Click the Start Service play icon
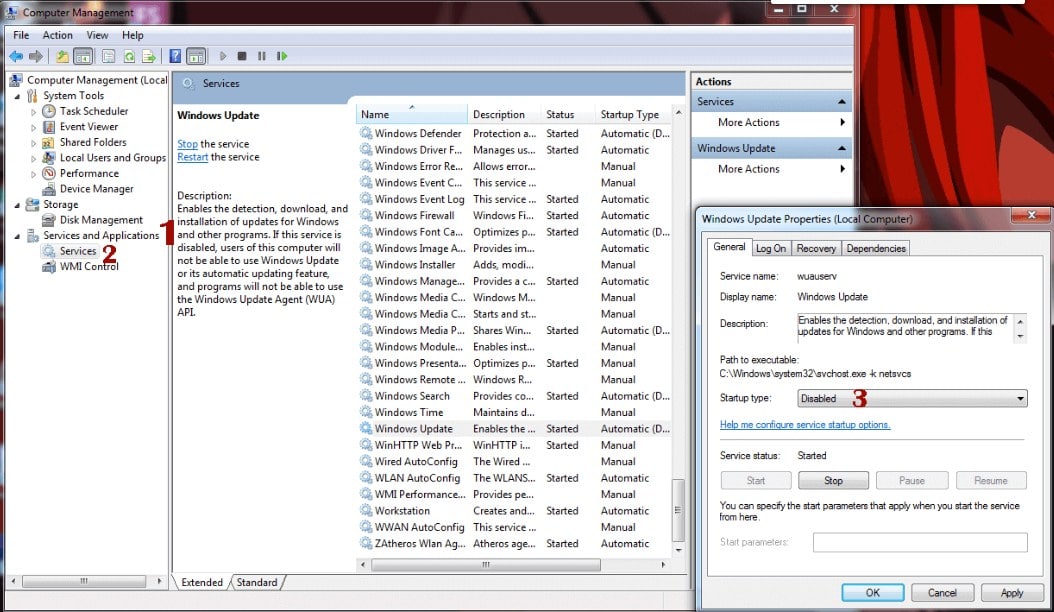 pos(222,56)
